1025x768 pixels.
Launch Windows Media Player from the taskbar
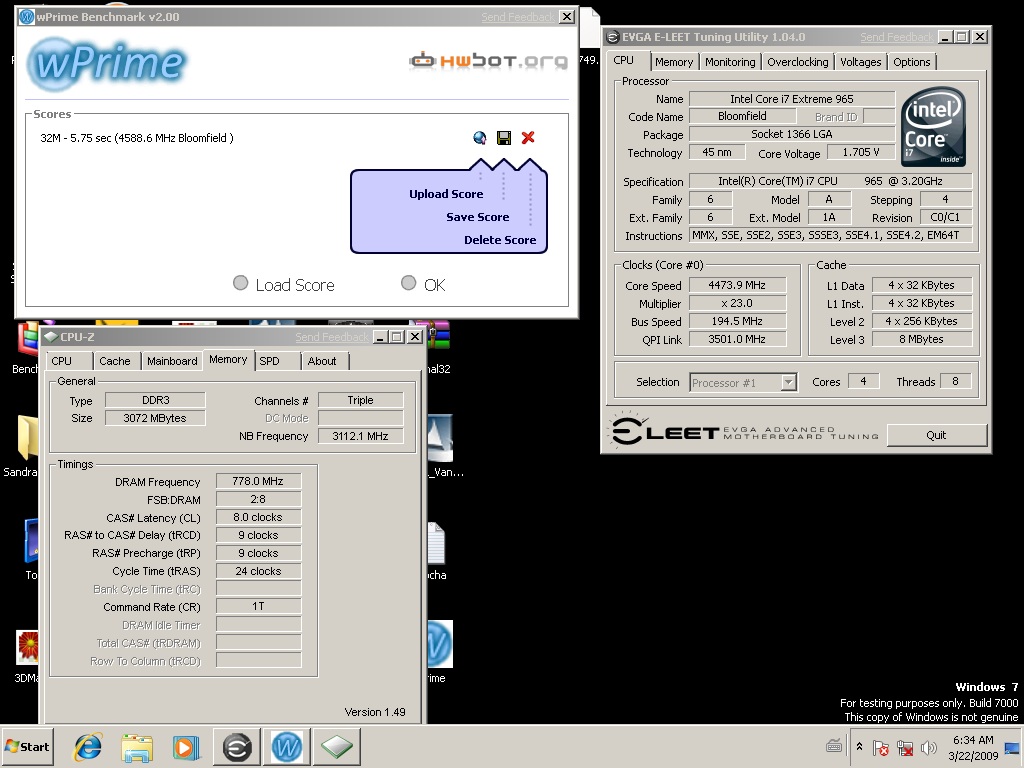point(186,746)
